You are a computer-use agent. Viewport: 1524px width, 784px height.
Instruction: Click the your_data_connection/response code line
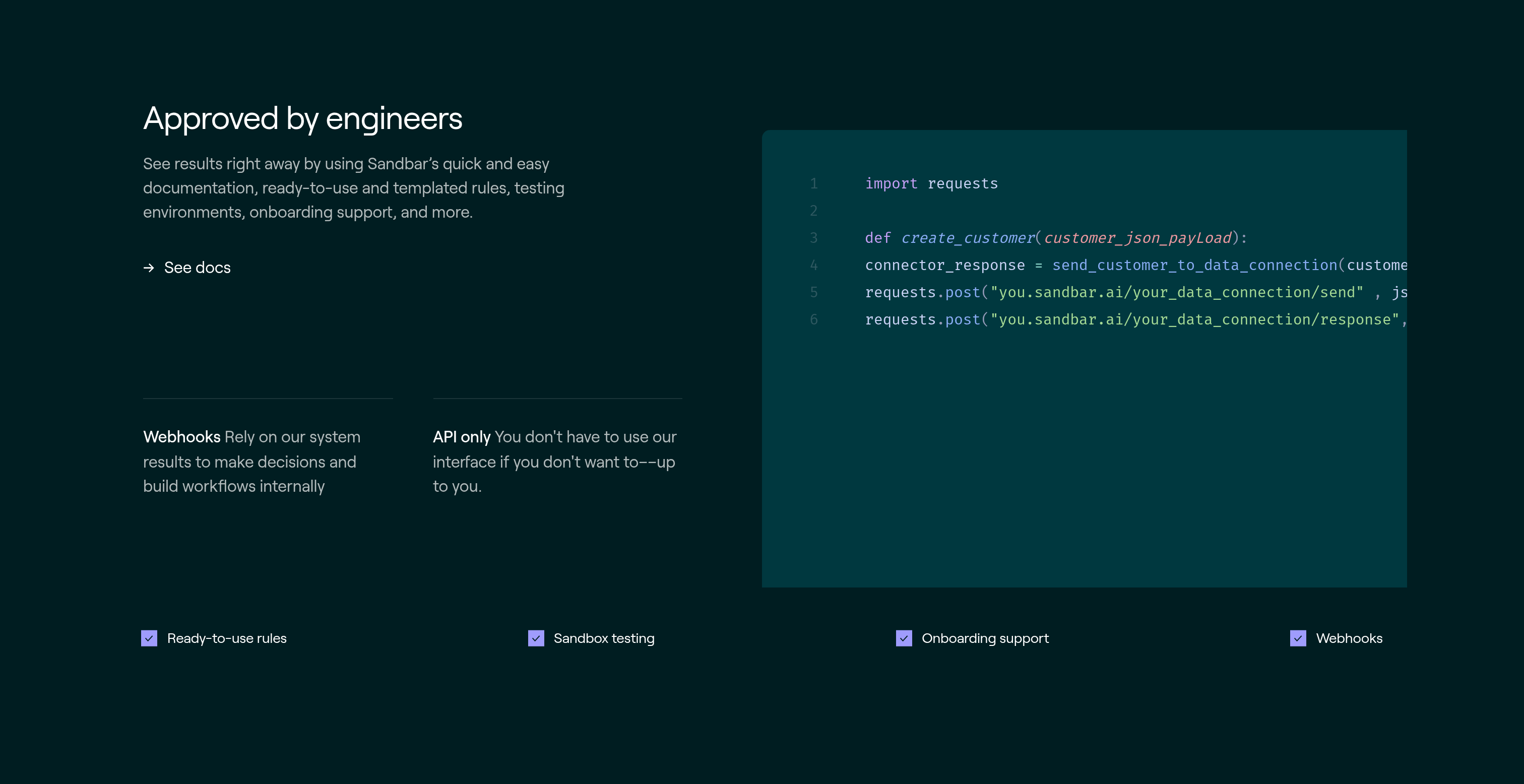pos(1136,319)
